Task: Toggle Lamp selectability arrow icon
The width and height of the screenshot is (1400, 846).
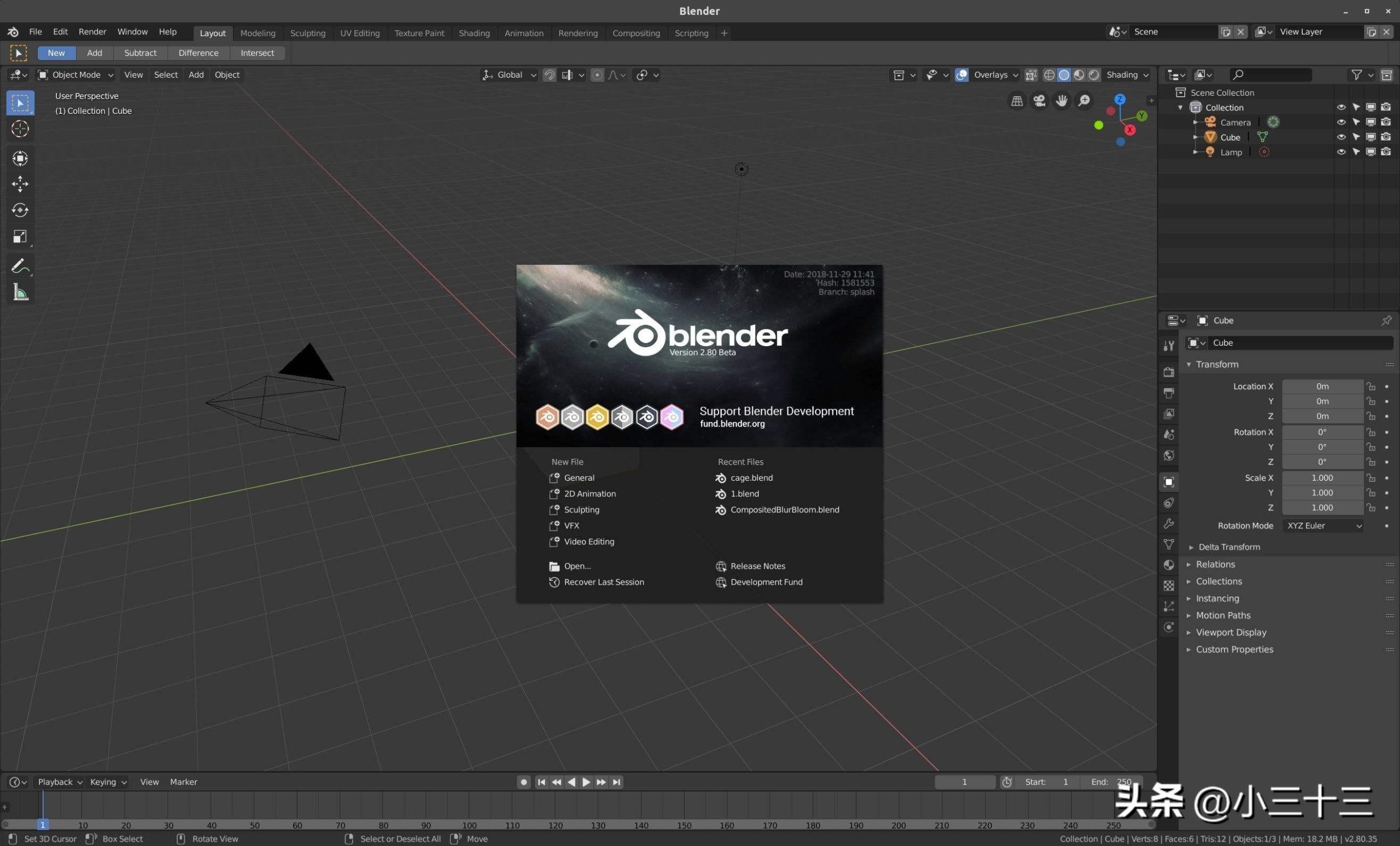Action: click(1356, 151)
